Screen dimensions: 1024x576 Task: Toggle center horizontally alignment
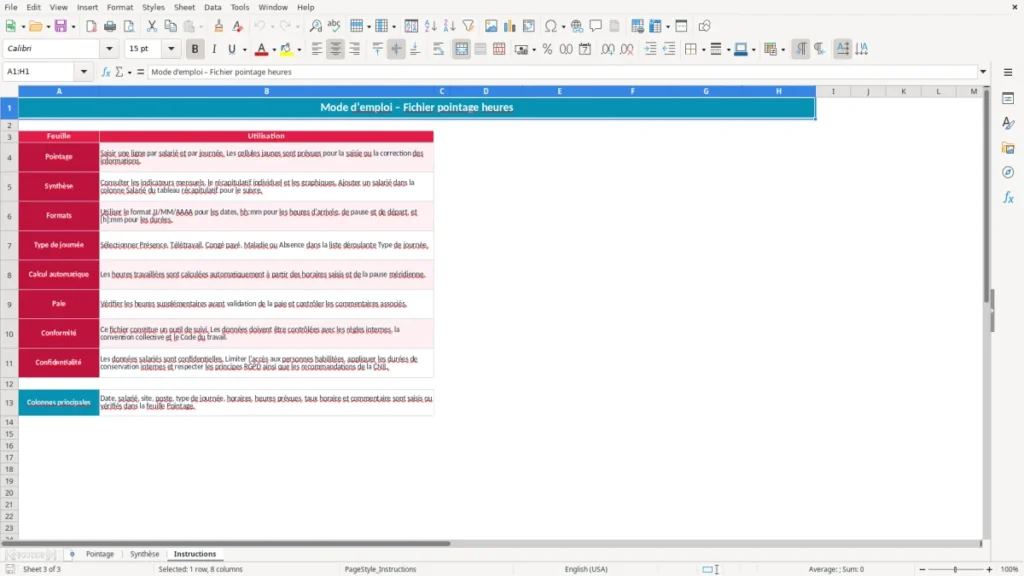click(336, 49)
